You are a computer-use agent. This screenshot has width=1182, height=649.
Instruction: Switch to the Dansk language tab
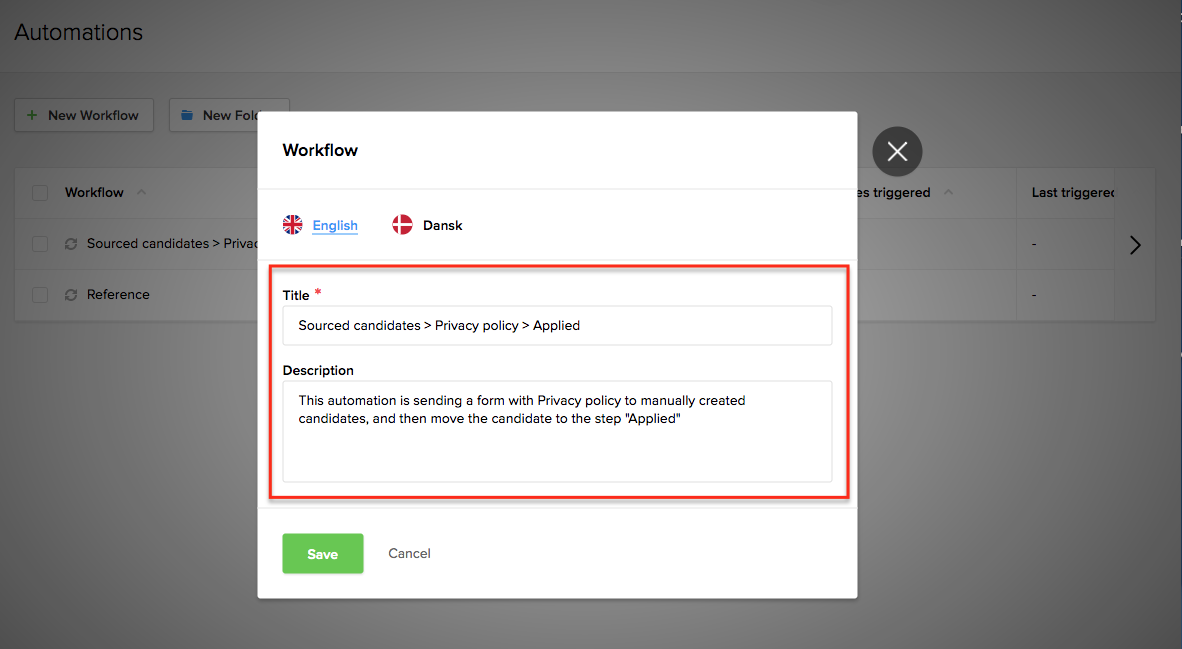point(442,225)
